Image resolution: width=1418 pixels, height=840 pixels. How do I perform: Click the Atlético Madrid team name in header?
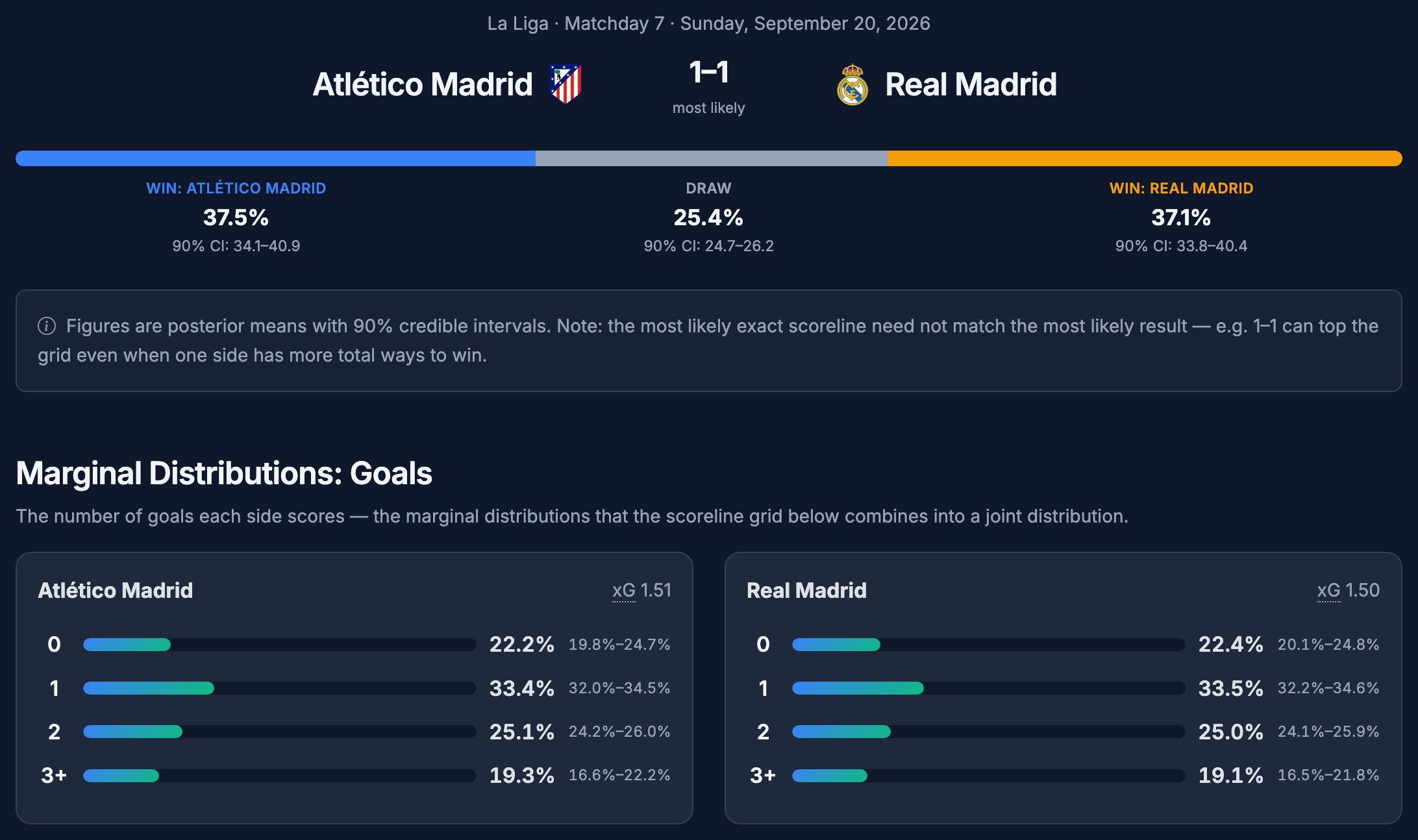tap(423, 84)
